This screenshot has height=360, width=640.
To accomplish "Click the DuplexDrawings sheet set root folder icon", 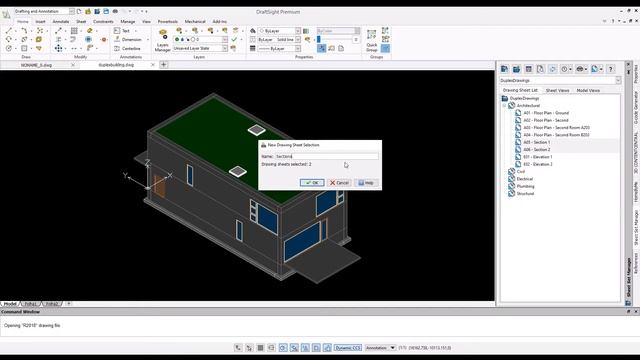I will point(505,98).
